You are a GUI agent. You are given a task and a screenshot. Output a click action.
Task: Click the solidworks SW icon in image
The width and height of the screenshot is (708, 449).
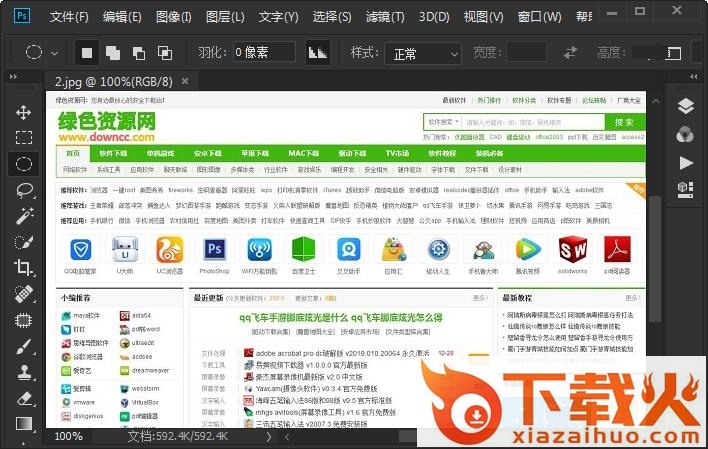[x=573, y=249]
